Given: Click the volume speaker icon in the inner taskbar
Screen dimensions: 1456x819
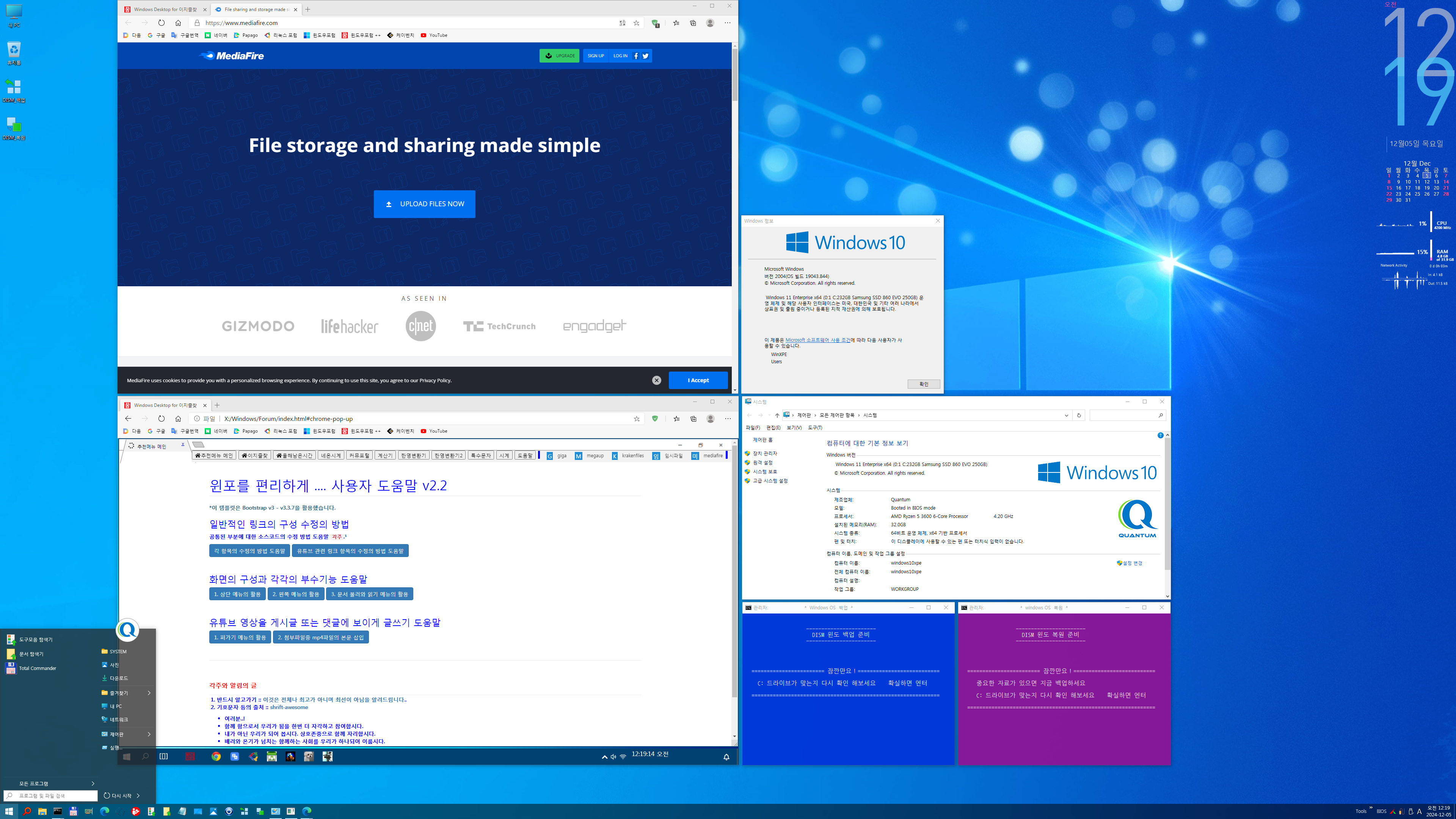Looking at the screenshot, I should coord(613,757).
